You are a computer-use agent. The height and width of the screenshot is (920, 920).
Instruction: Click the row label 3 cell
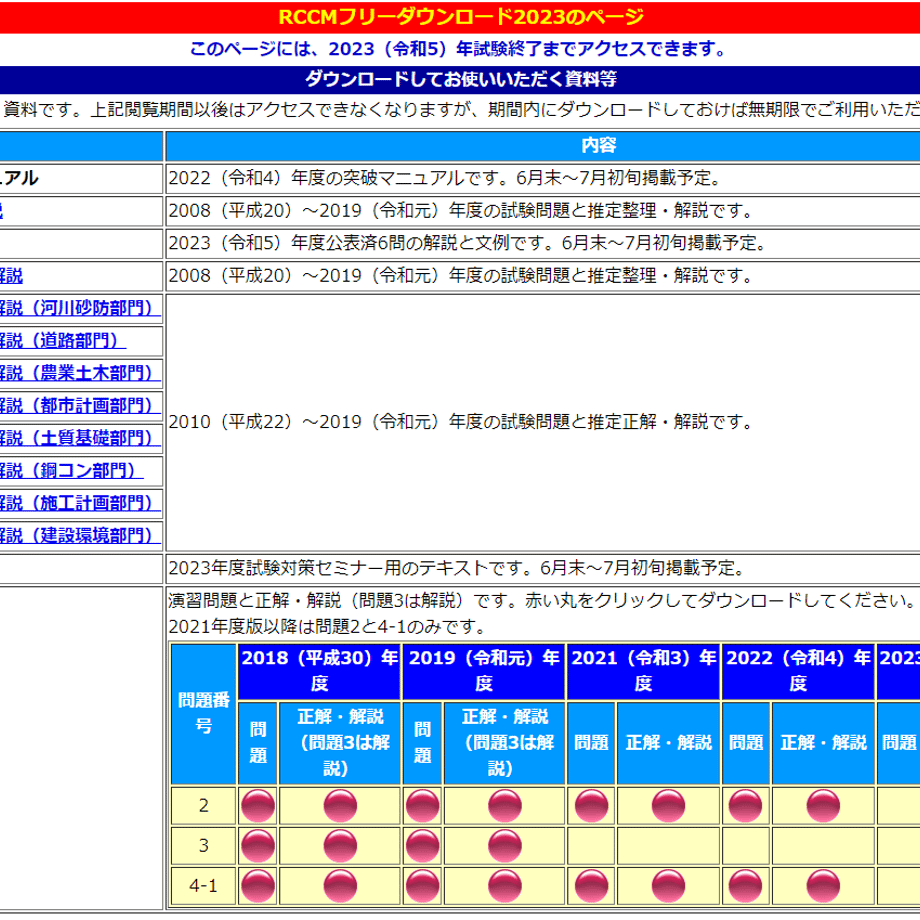click(x=204, y=846)
